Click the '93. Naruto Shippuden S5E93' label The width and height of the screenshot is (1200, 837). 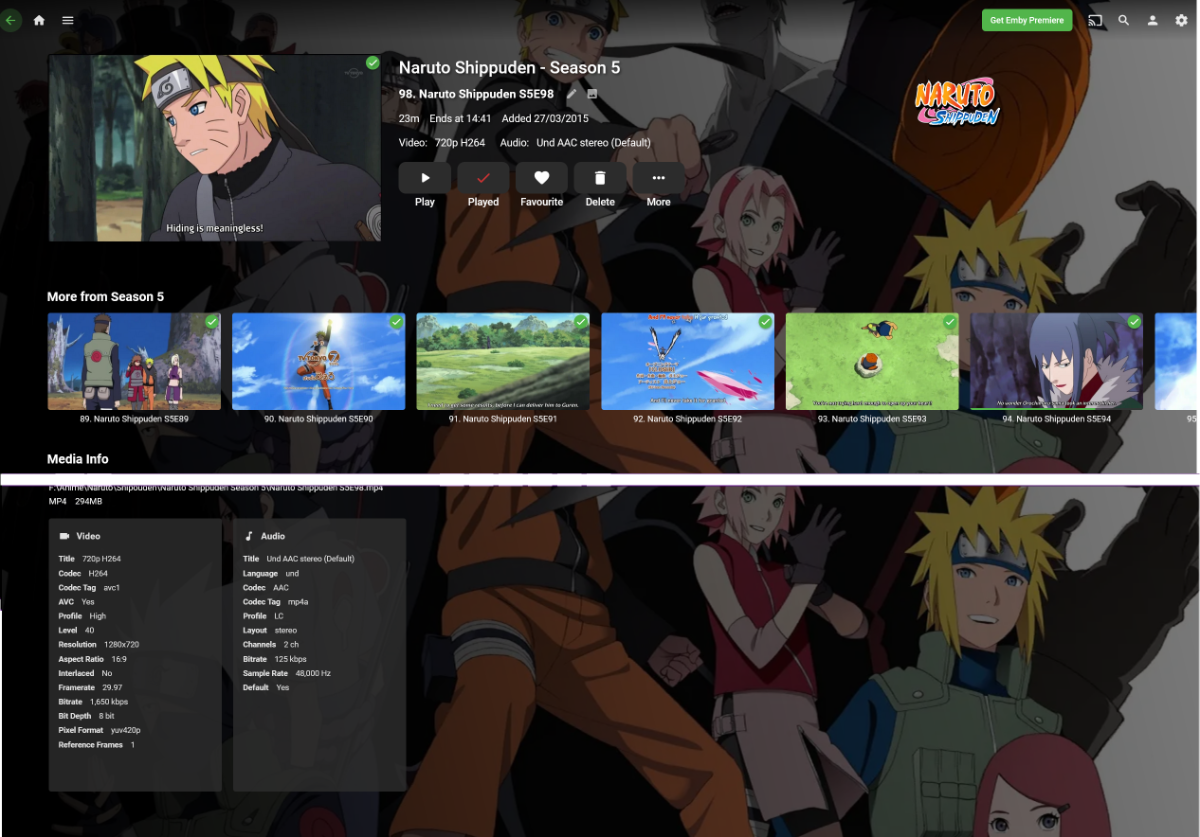872,419
